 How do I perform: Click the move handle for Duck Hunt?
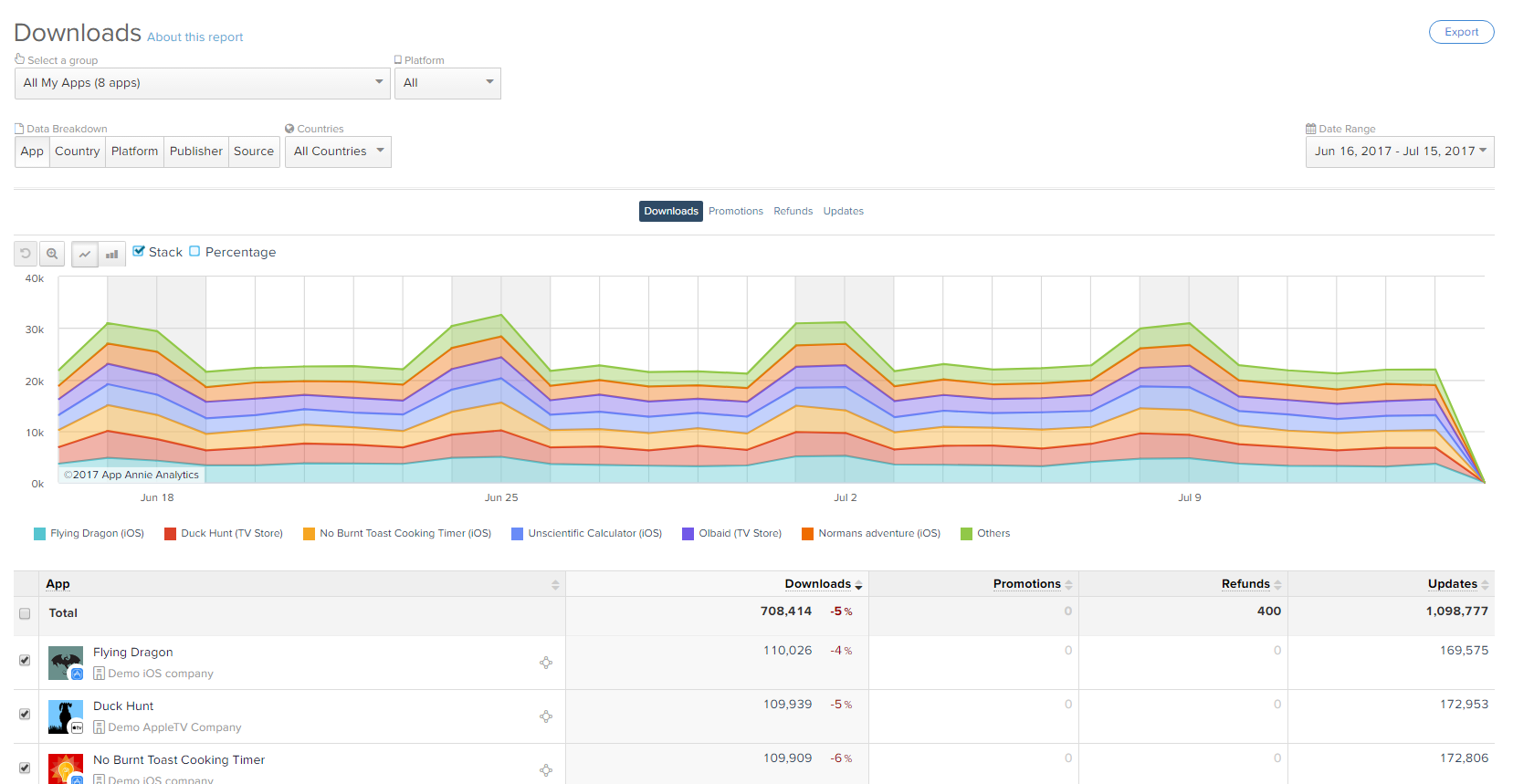click(x=546, y=716)
